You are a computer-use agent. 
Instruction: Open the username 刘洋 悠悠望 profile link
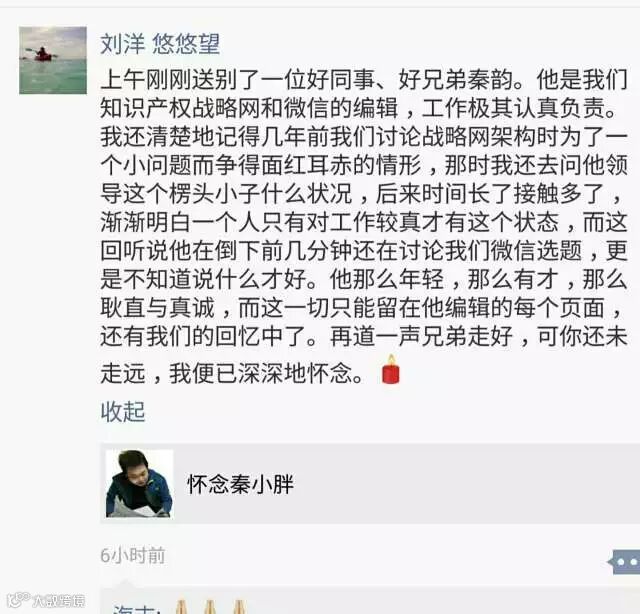coord(160,44)
